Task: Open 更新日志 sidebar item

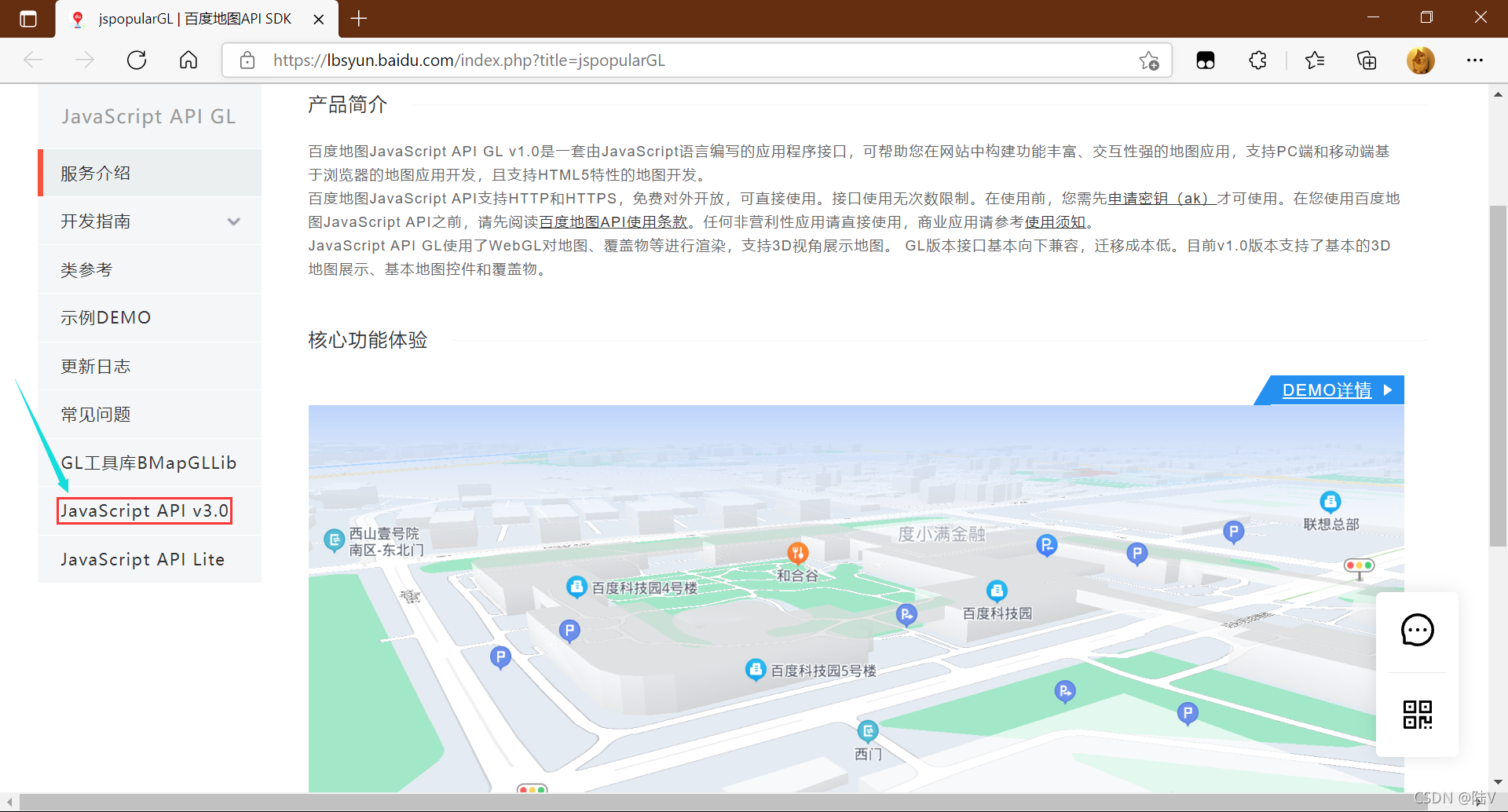Action: coord(149,366)
